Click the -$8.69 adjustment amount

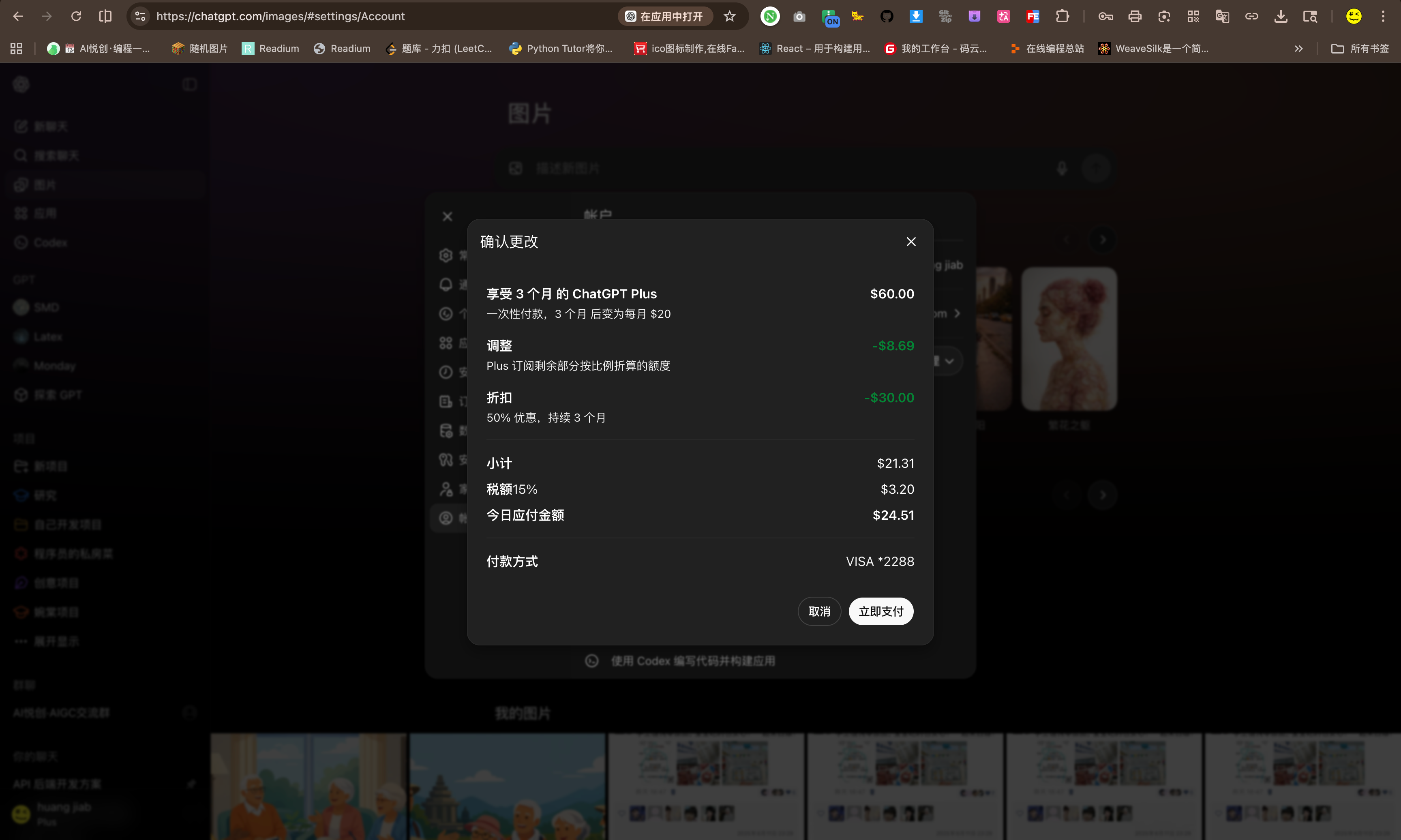[x=893, y=346]
